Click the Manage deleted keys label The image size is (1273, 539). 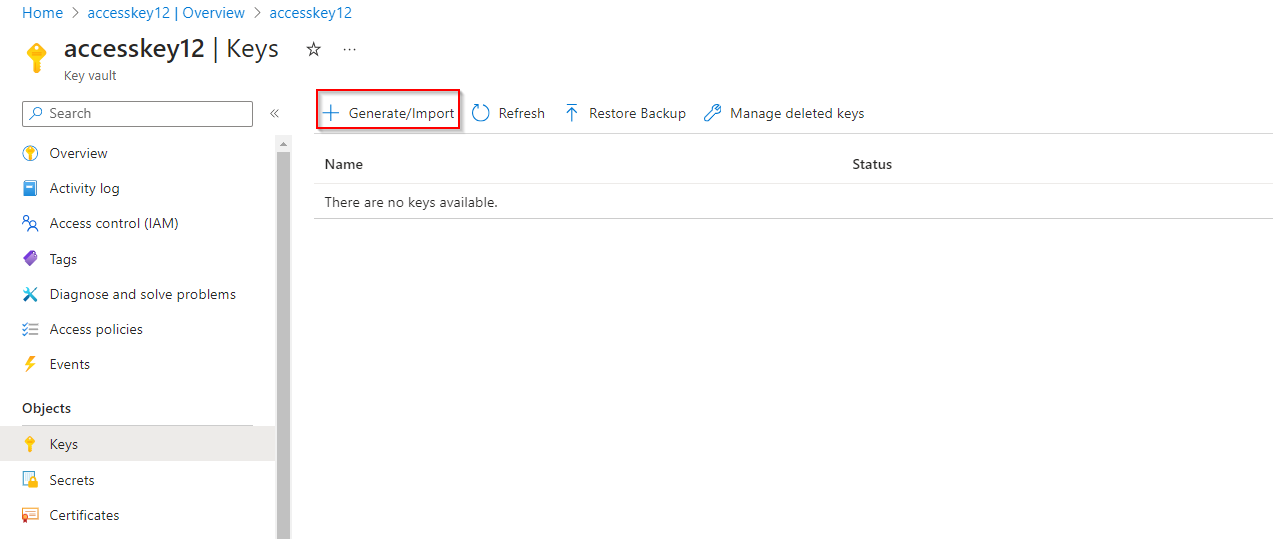(797, 113)
